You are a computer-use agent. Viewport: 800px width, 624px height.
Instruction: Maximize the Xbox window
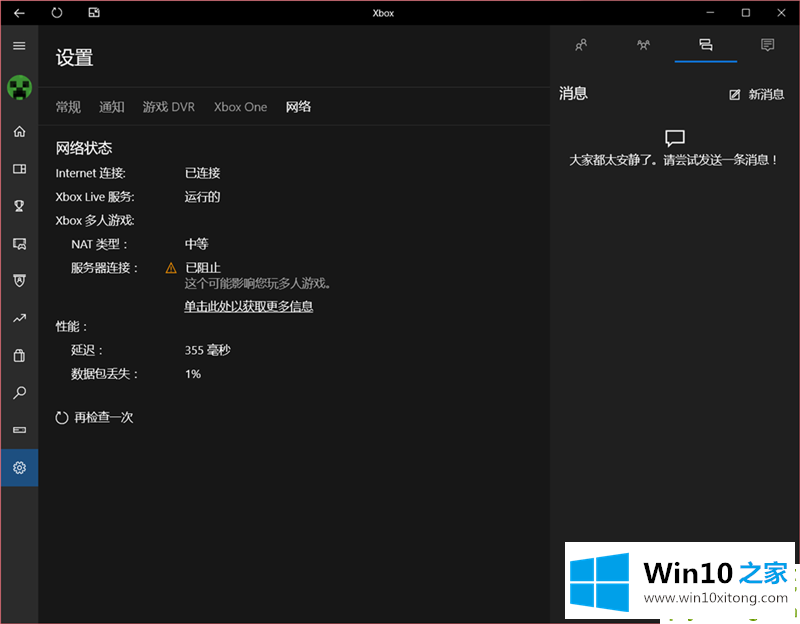click(746, 13)
